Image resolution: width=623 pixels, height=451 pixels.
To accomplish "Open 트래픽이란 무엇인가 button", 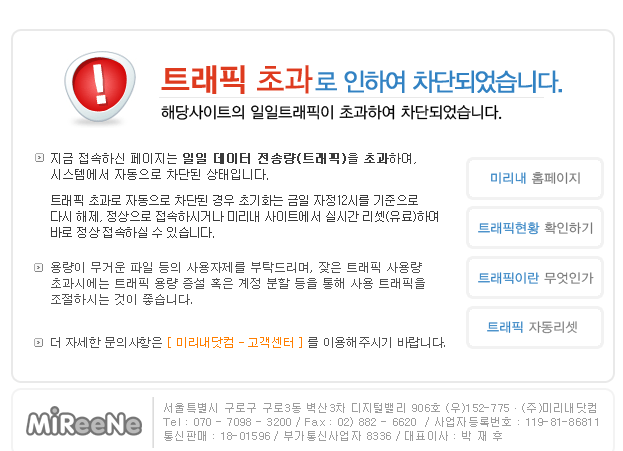I will (x=535, y=278).
